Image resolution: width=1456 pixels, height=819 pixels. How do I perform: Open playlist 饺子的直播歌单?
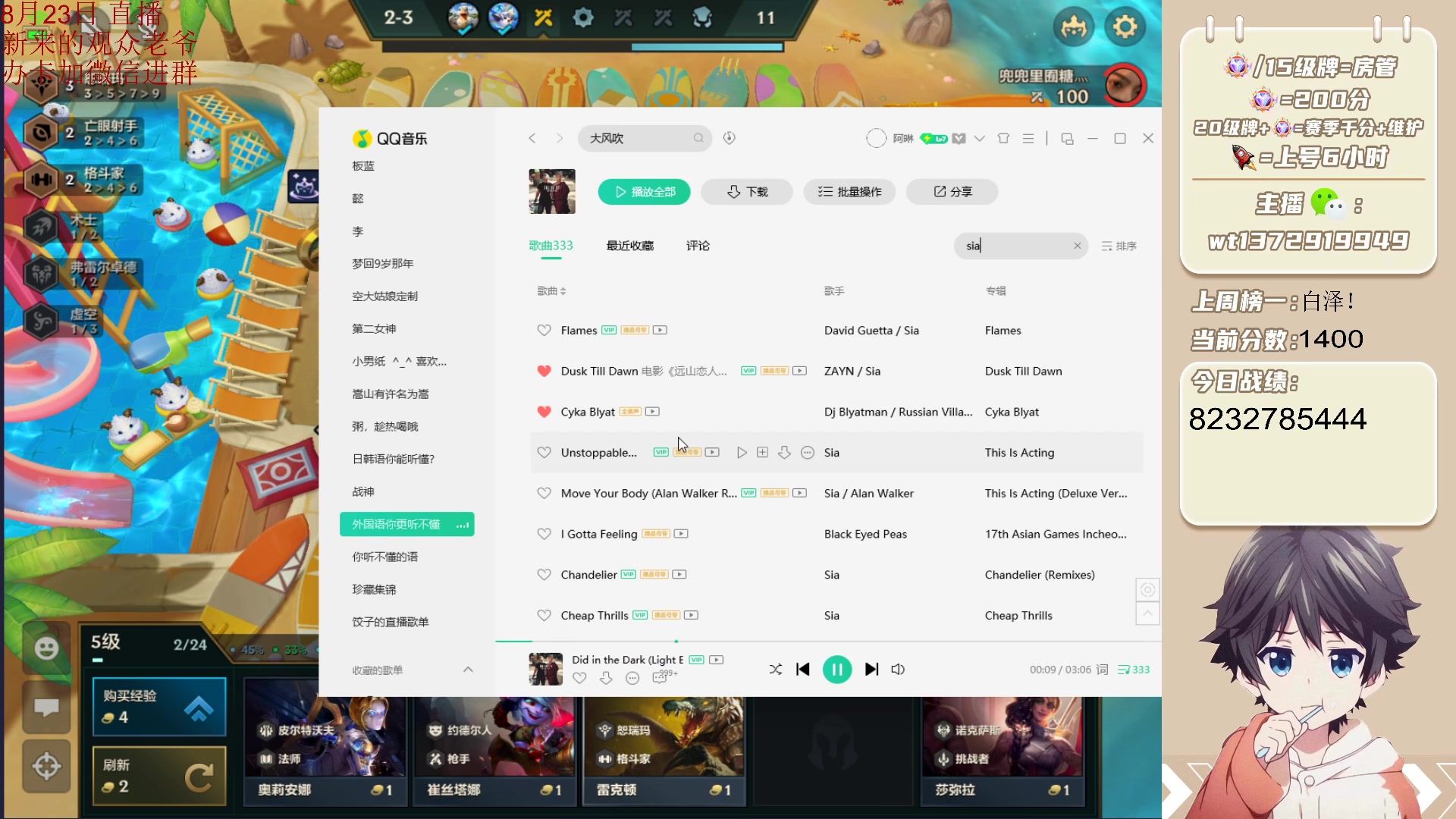pos(390,623)
